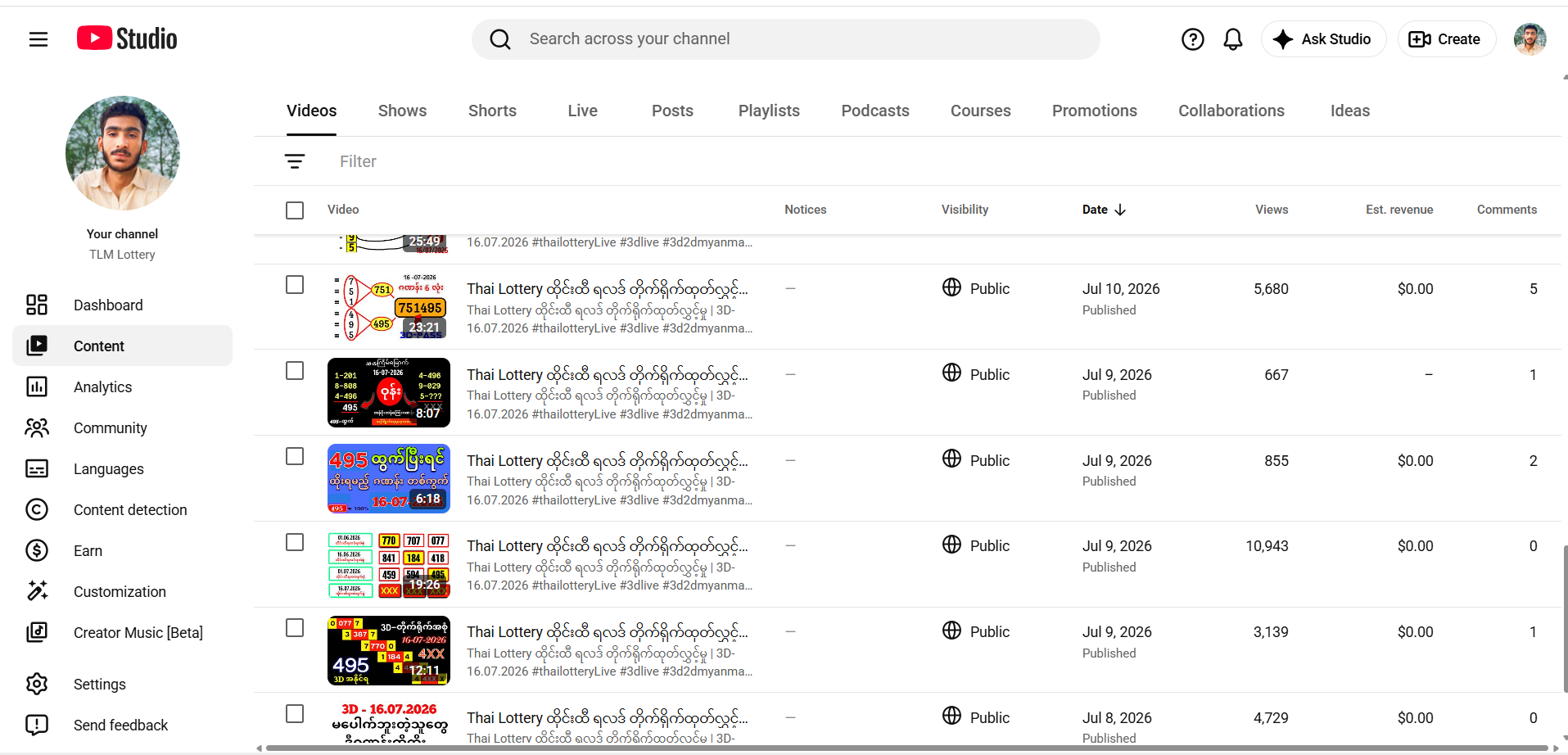Click the Analytics bar chart icon
Image resolution: width=1568 pixels, height=755 pixels.
click(x=37, y=387)
